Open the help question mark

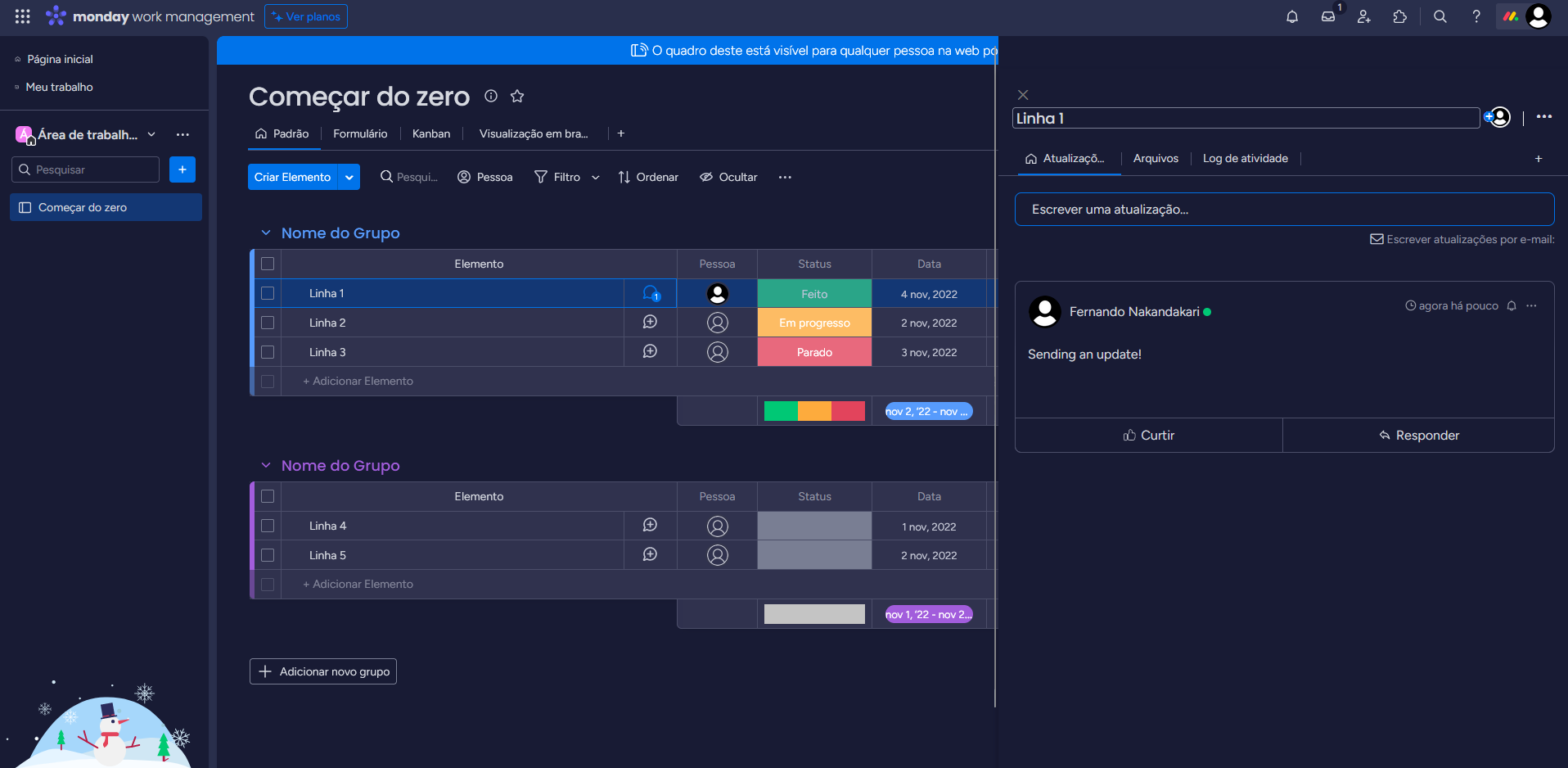coord(1476,16)
